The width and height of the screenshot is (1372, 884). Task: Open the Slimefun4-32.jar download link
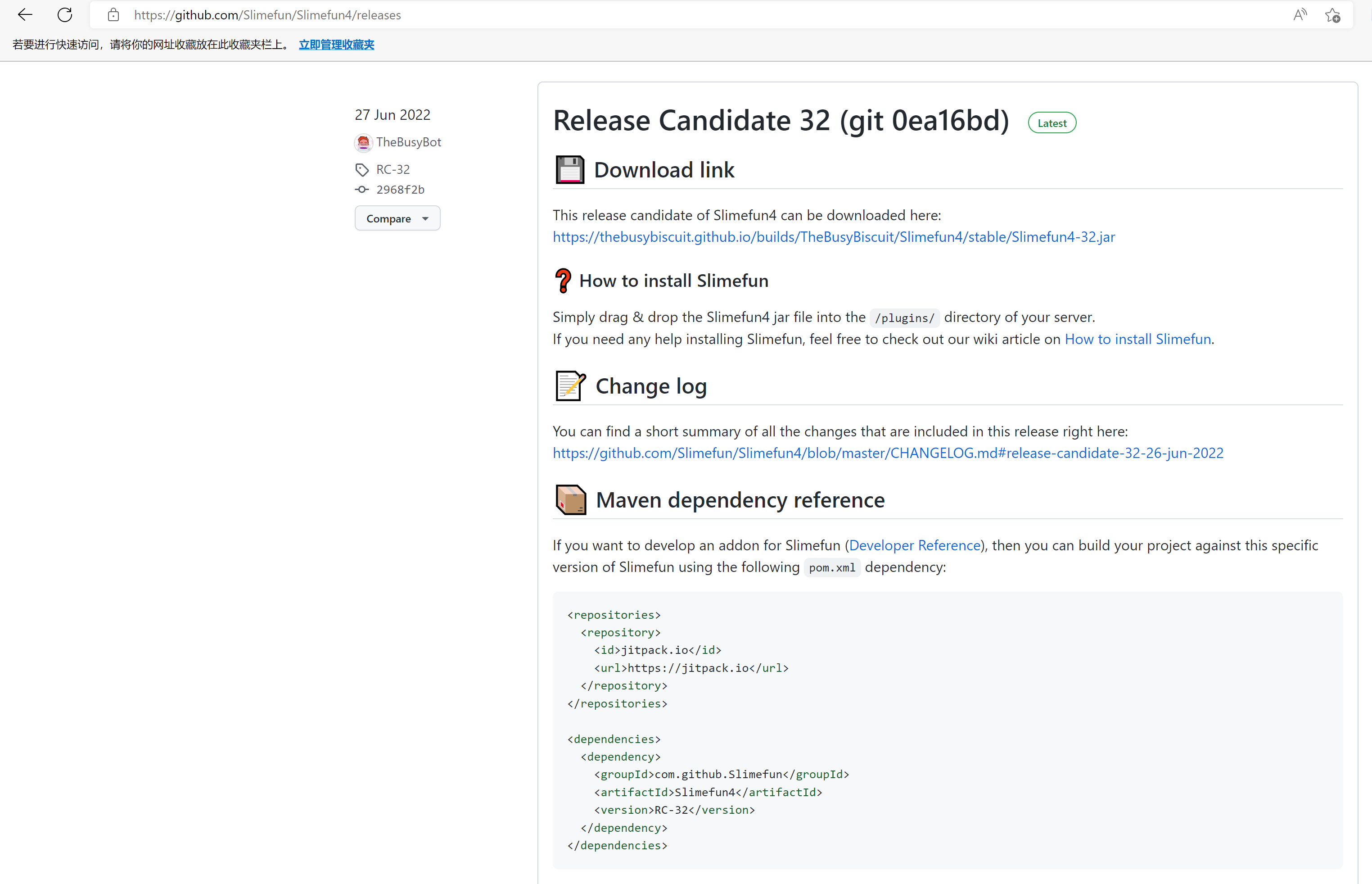tap(833, 236)
